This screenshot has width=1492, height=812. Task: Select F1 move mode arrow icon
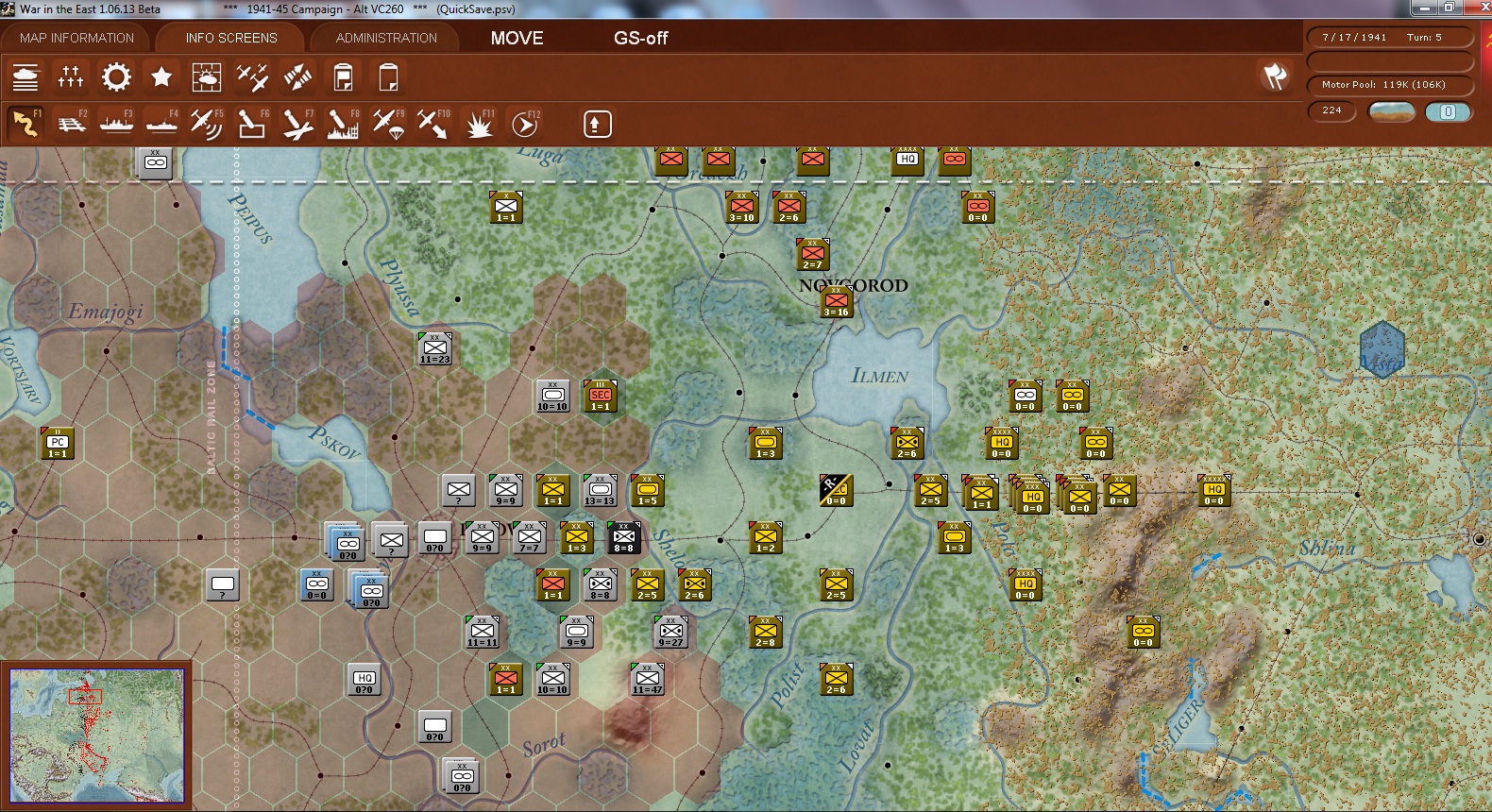coord(25,124)
